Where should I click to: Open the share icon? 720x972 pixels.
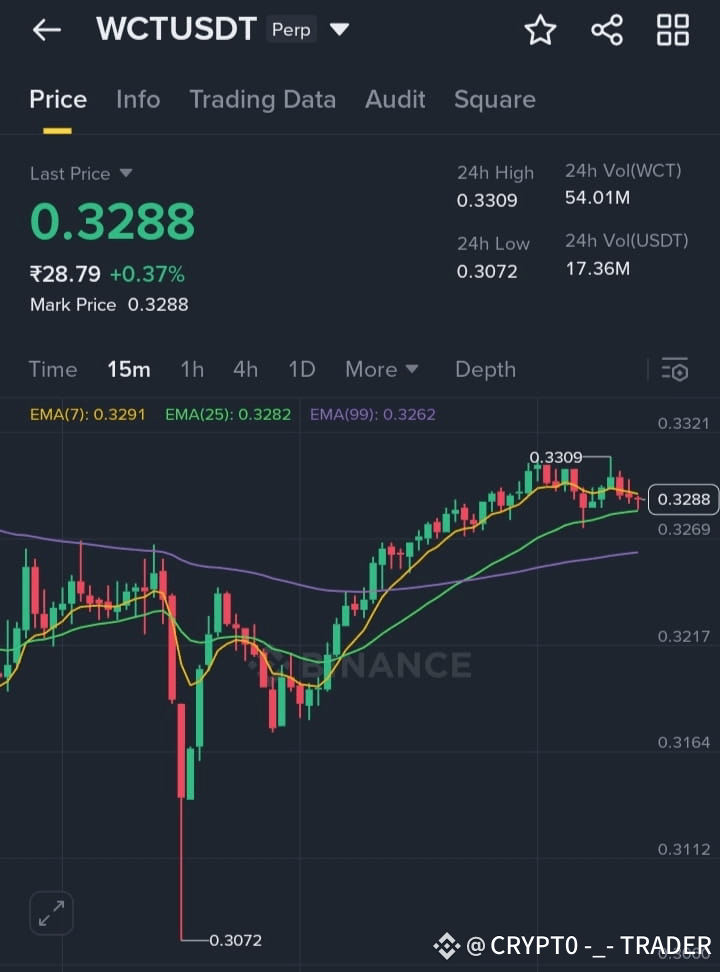click(607, 30)
